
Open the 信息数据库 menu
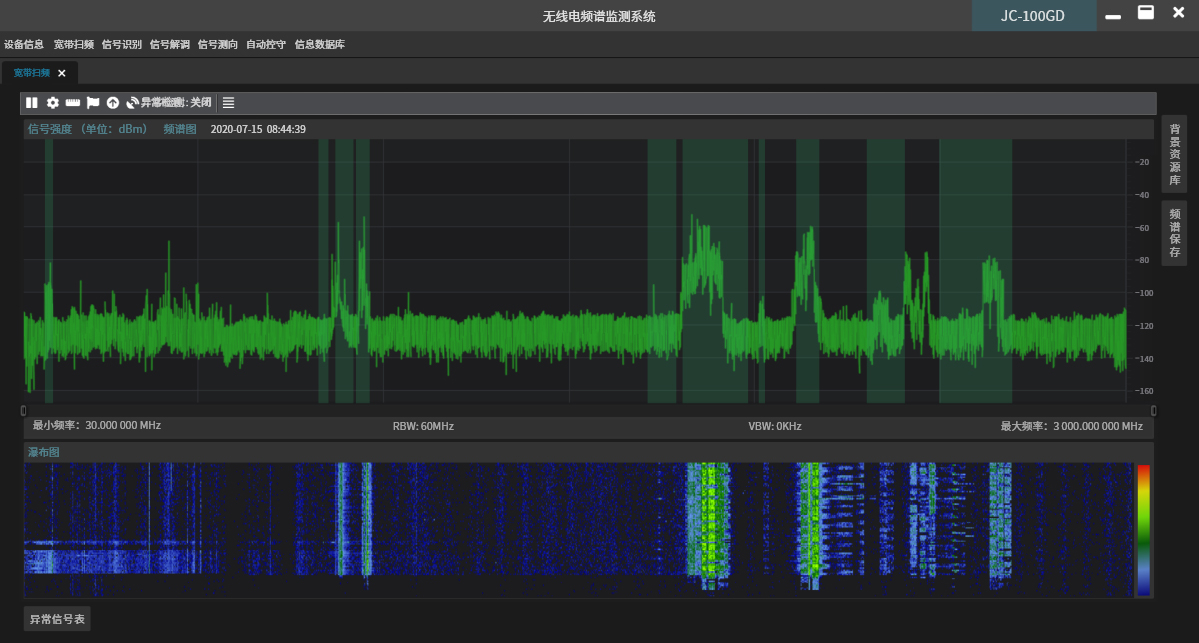coord(319,45)
